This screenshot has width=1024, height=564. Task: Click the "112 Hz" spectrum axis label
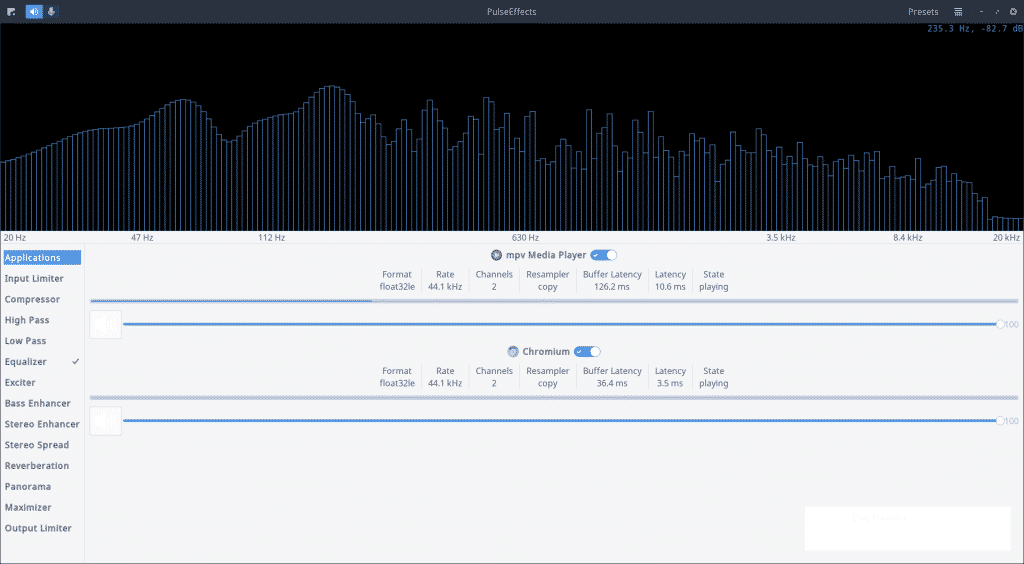pos(272,238)
